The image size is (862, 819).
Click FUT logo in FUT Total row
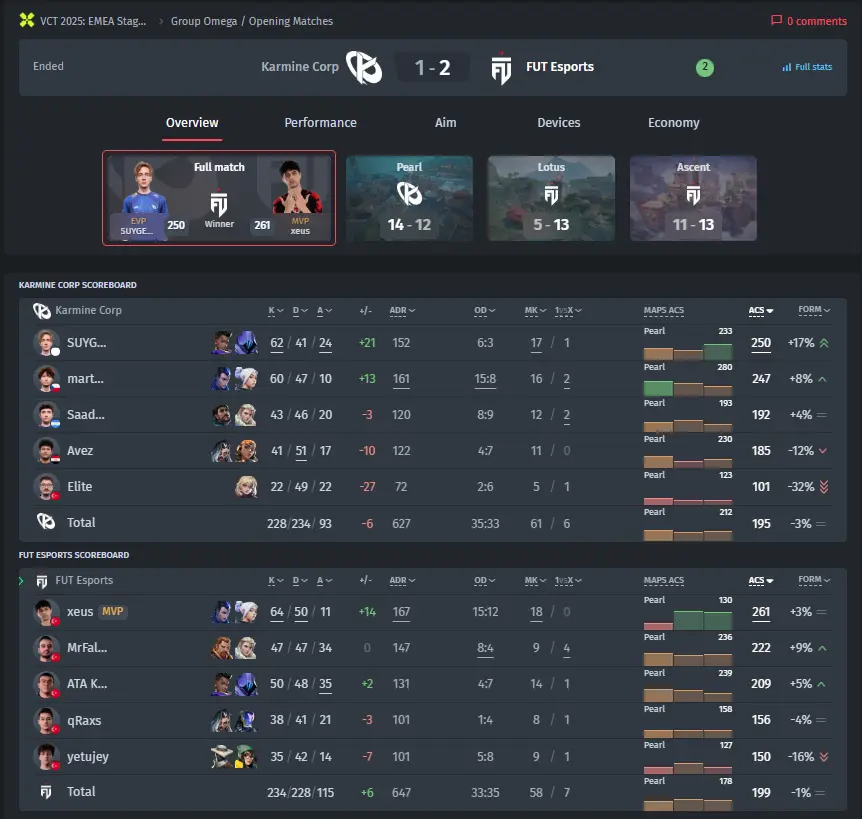coord(46,792)
